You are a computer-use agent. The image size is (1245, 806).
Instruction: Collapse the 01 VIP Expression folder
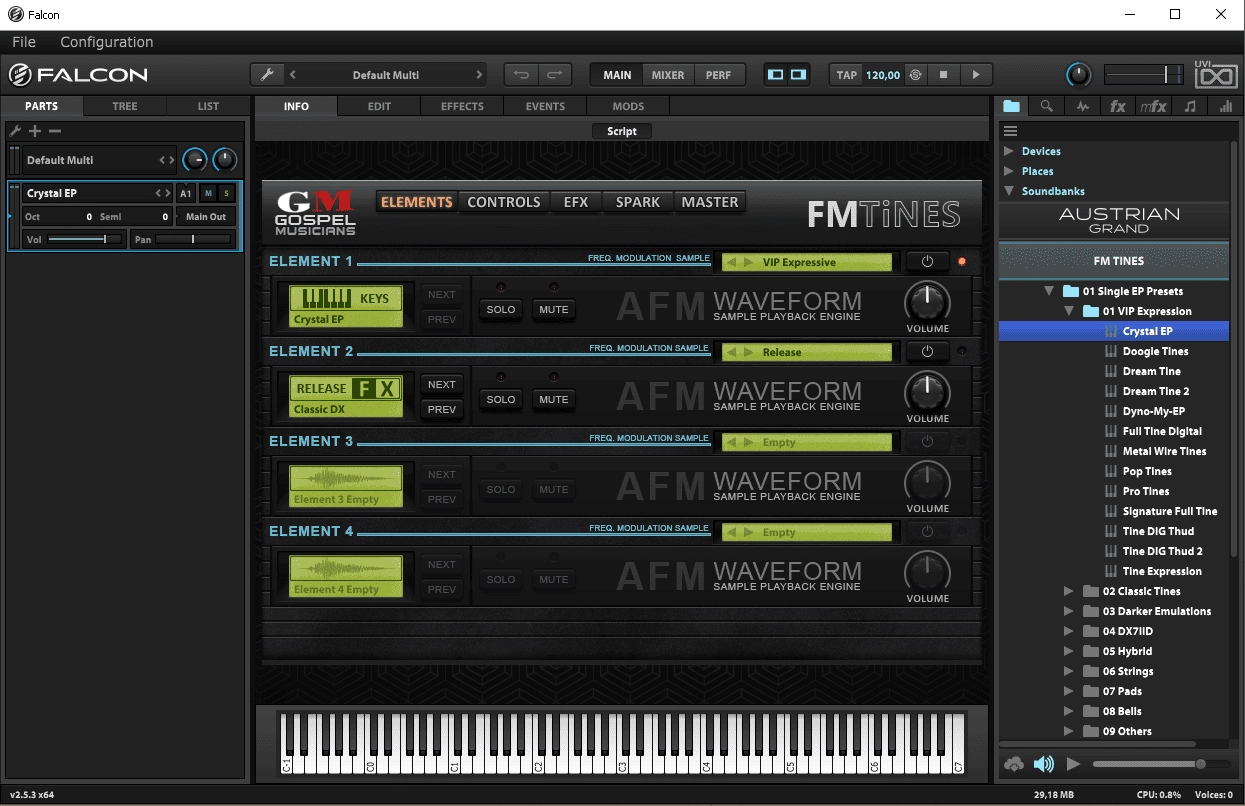(1069, 311)
